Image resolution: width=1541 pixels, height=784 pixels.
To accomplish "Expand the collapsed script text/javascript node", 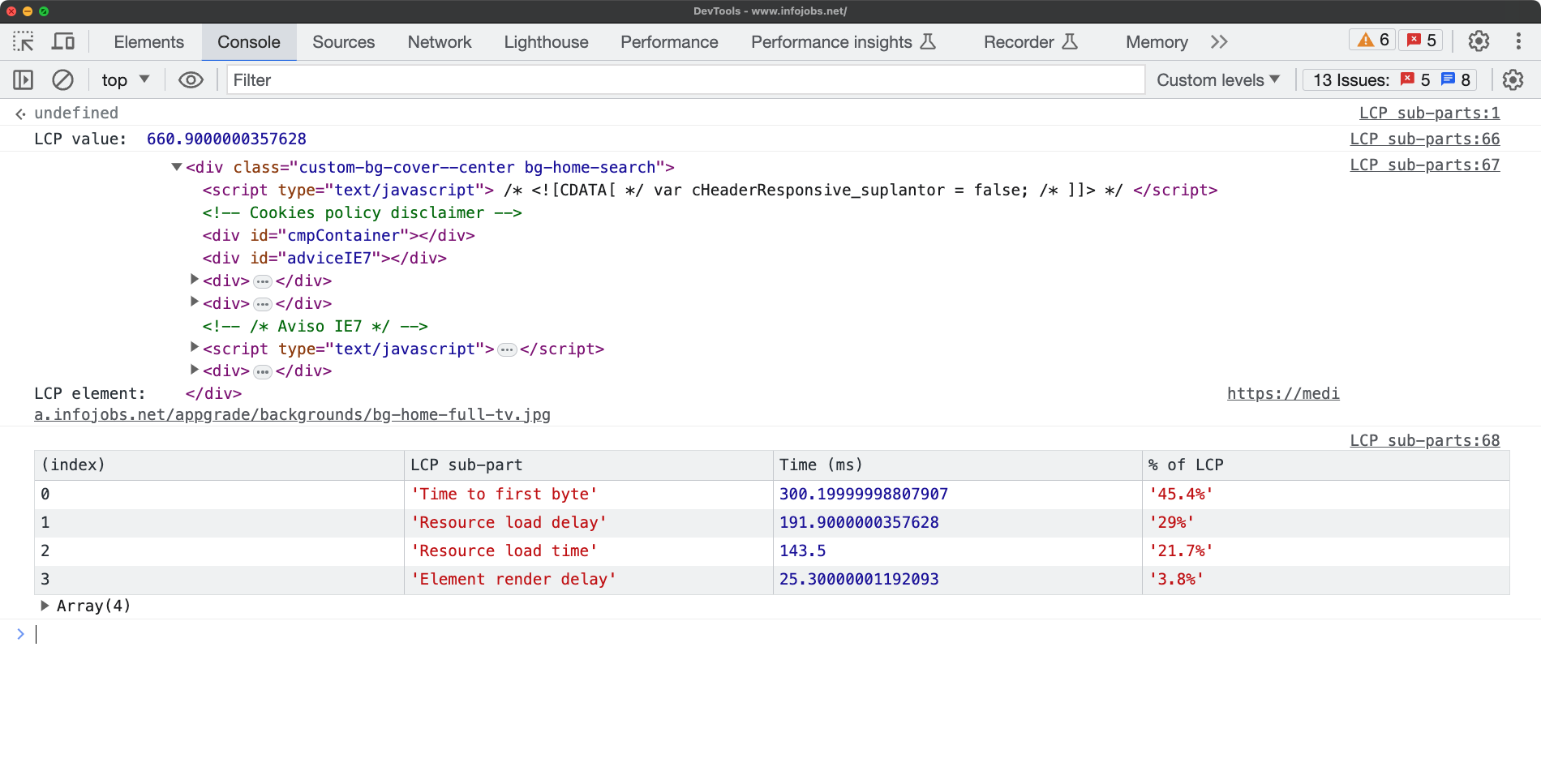I will click(x=195, y=347).
